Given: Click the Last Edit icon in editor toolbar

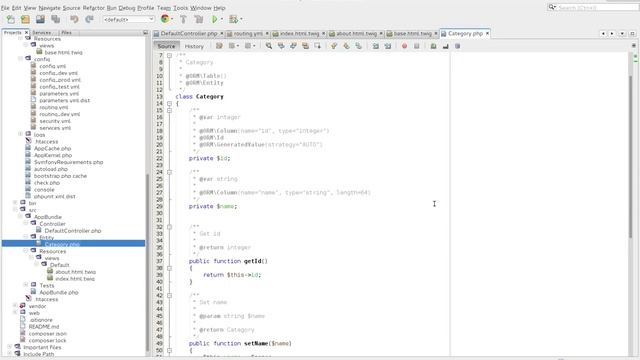Looking at the screenshot, I should tap(219, 46).
